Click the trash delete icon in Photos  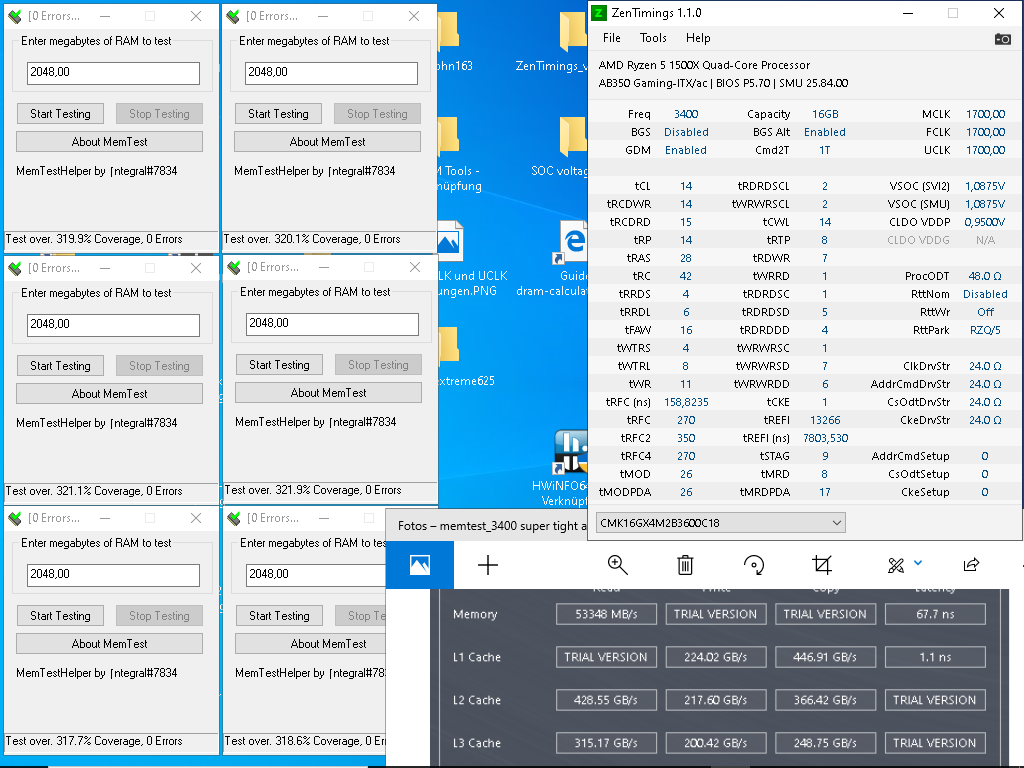(x=685, y=565)
